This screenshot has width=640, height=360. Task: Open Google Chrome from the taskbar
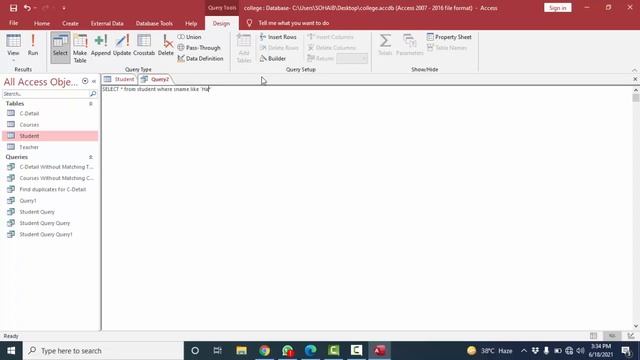click(x=264, y=351)
